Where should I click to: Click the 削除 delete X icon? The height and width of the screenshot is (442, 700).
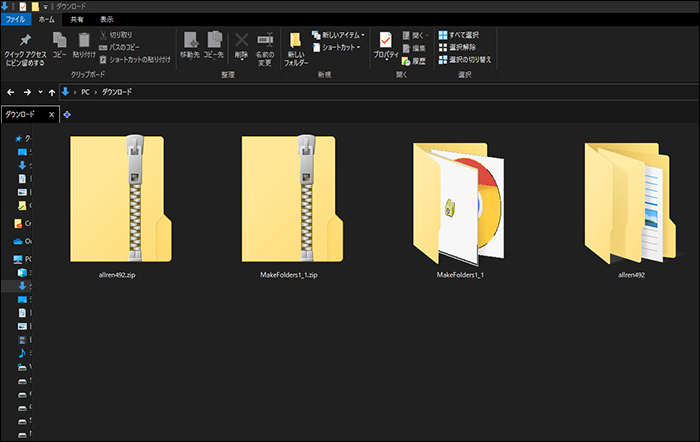(241, 41)
